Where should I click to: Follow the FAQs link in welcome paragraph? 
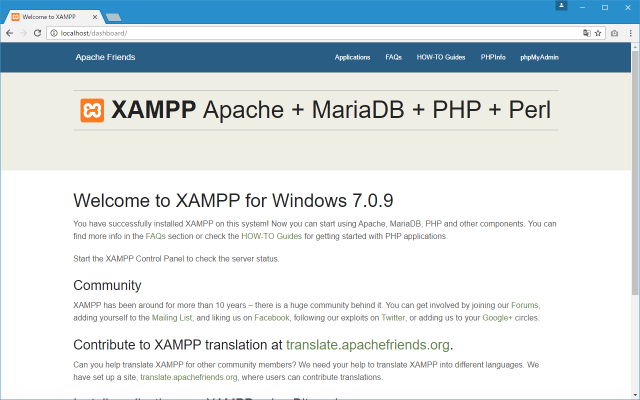tap(156, 236)
